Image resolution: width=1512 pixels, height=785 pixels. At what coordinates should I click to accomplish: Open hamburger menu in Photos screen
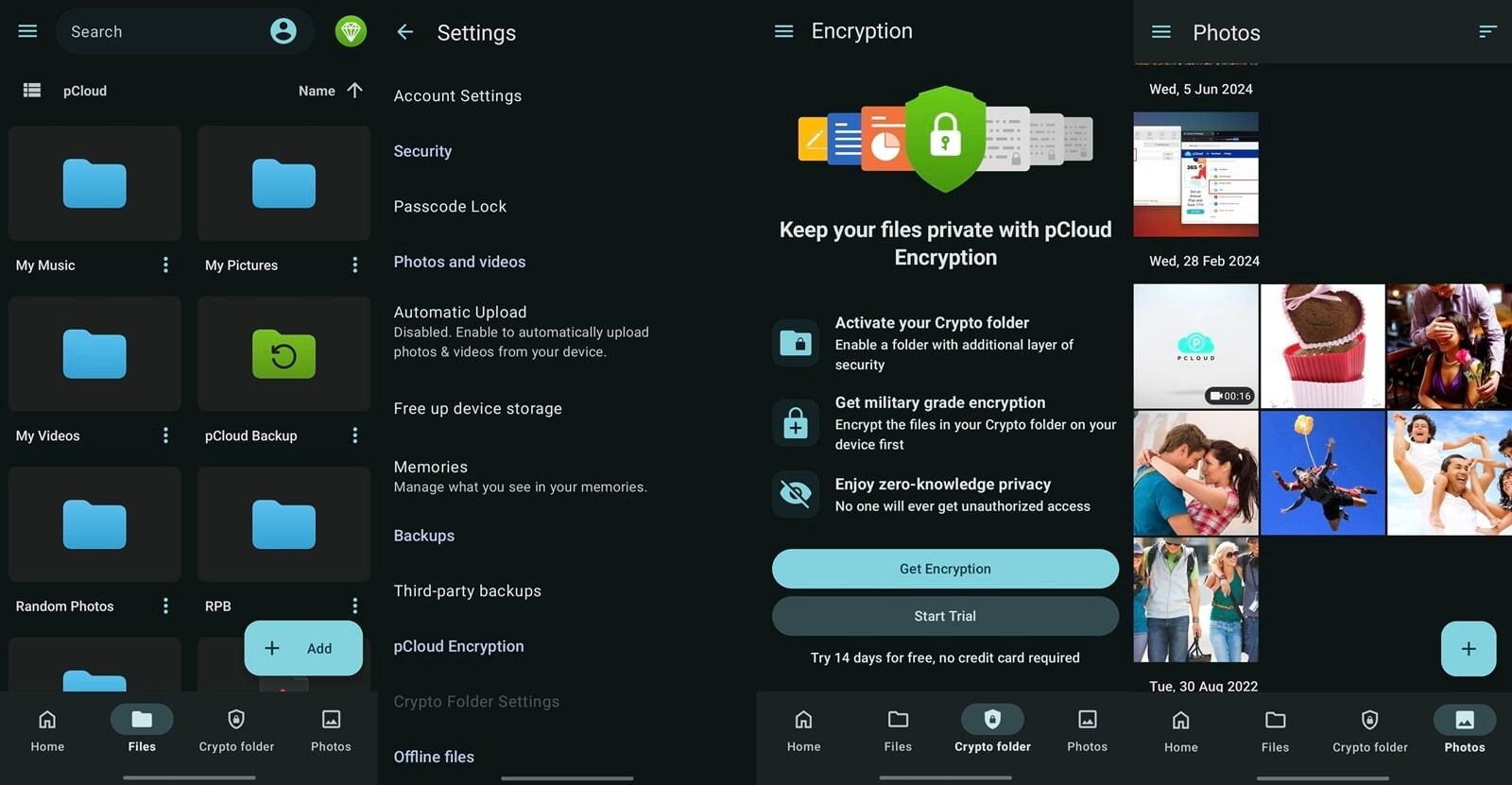(1161, 32)
